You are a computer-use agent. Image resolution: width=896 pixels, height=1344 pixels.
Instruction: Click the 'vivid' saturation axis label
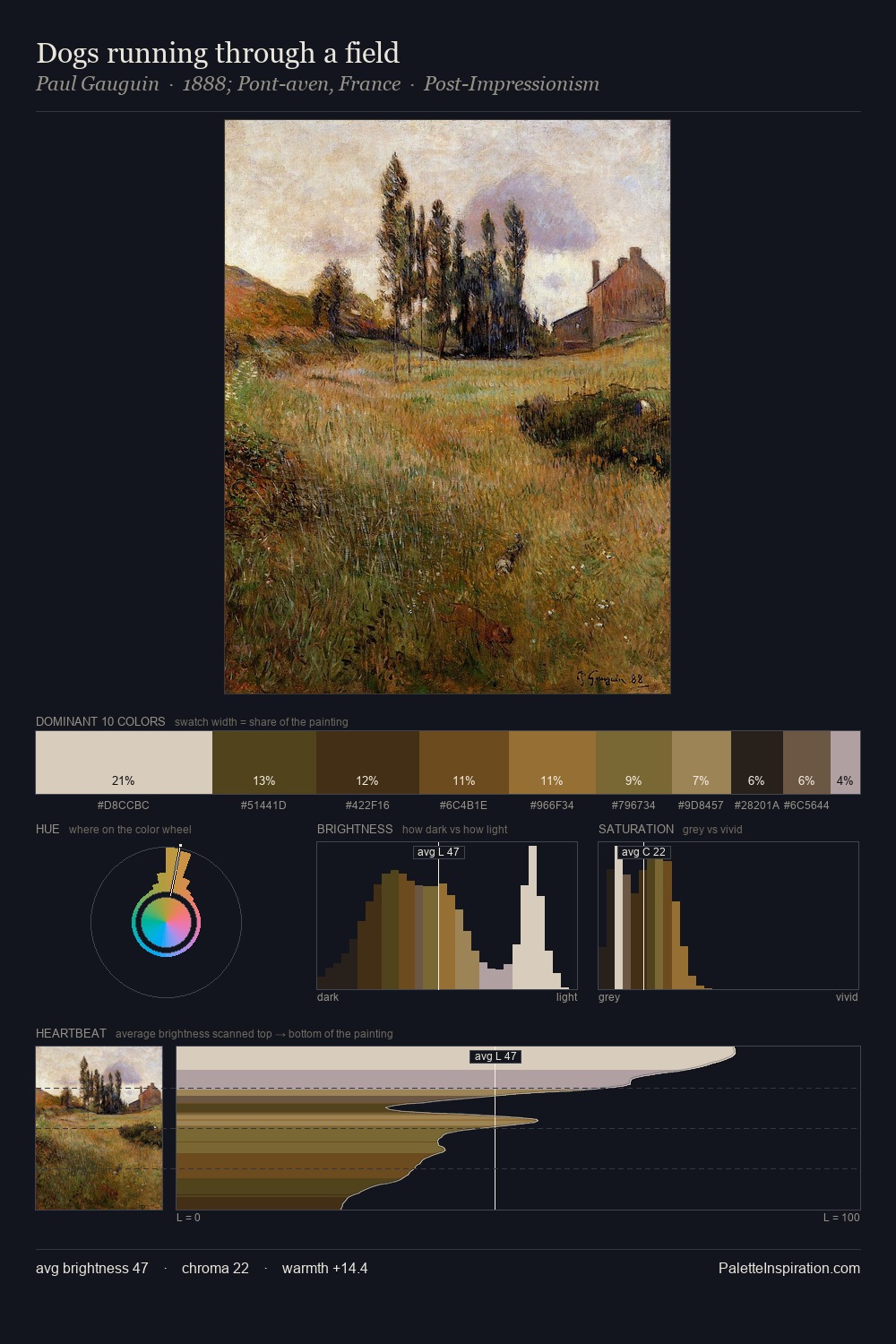(x=847, y=997)
